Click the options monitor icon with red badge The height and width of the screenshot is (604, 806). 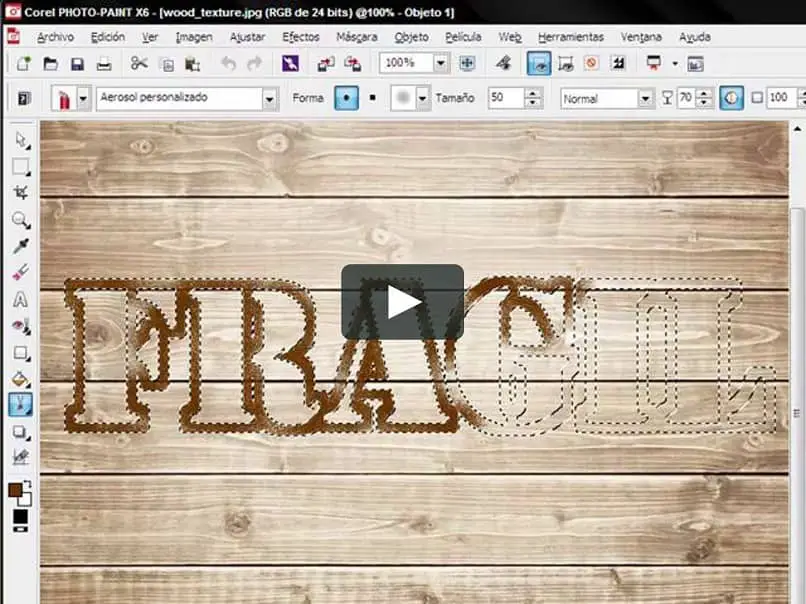pyautogui.click(x=653, y=63)
